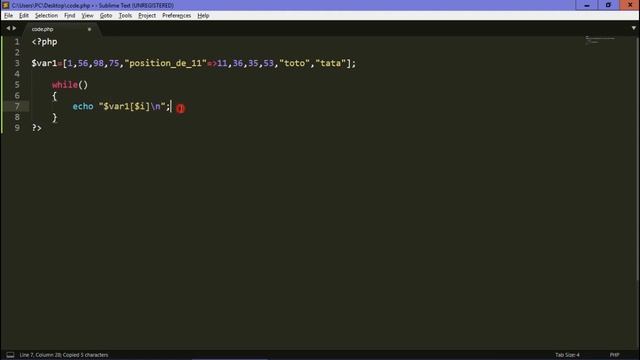Open the File menu
The image size is (640, 360).
(x=8, y=16)
